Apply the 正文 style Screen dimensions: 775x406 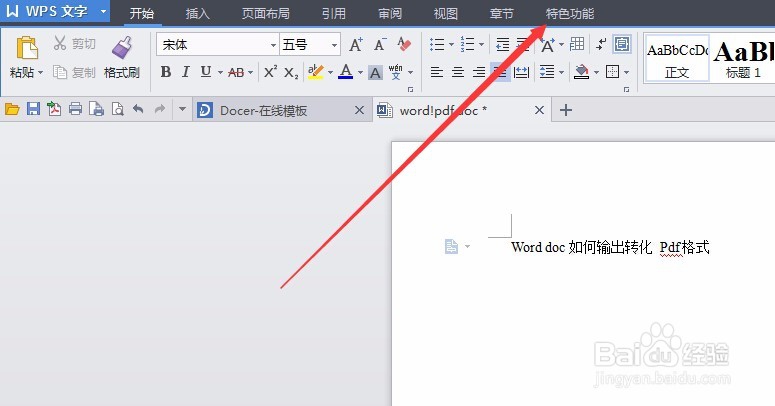[x=677, y=58]
